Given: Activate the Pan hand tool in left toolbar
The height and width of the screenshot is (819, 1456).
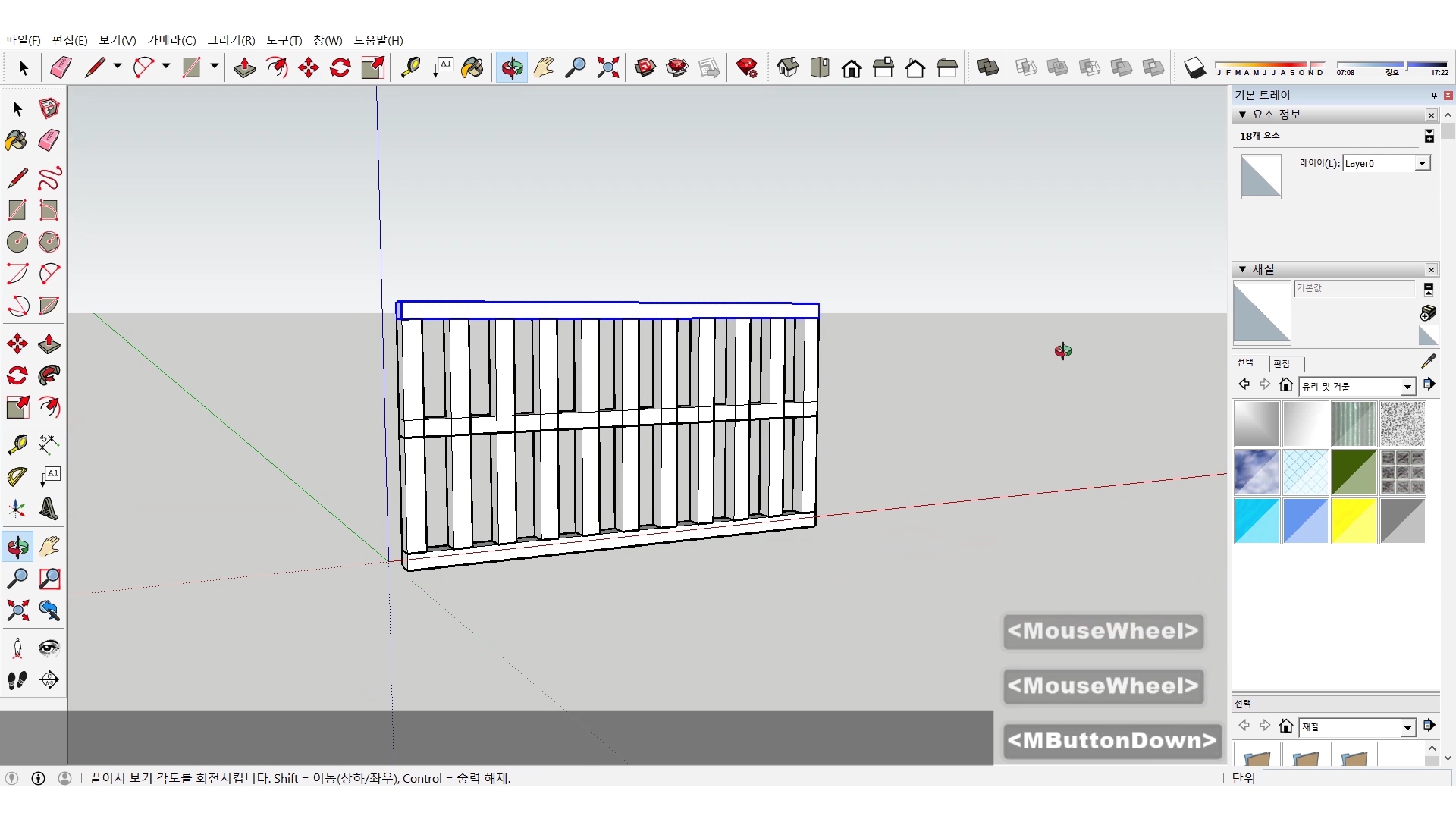Looking at the screenshot, I should [x=49, y=546].
